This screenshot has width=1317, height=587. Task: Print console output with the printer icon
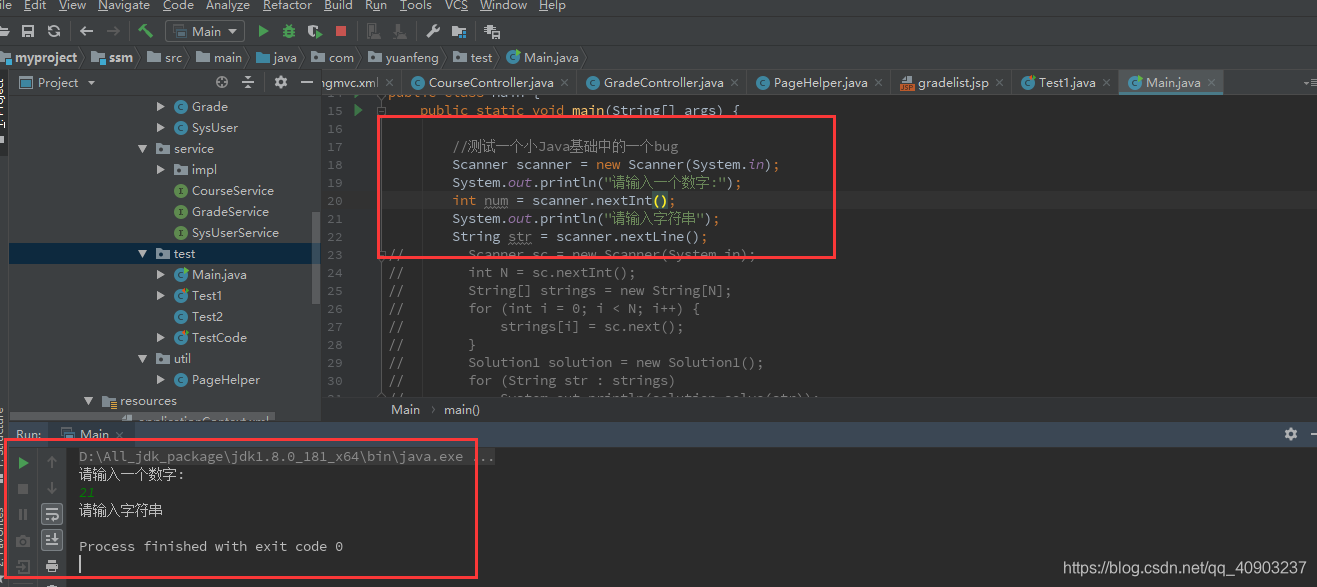click(x=52, y=566)
